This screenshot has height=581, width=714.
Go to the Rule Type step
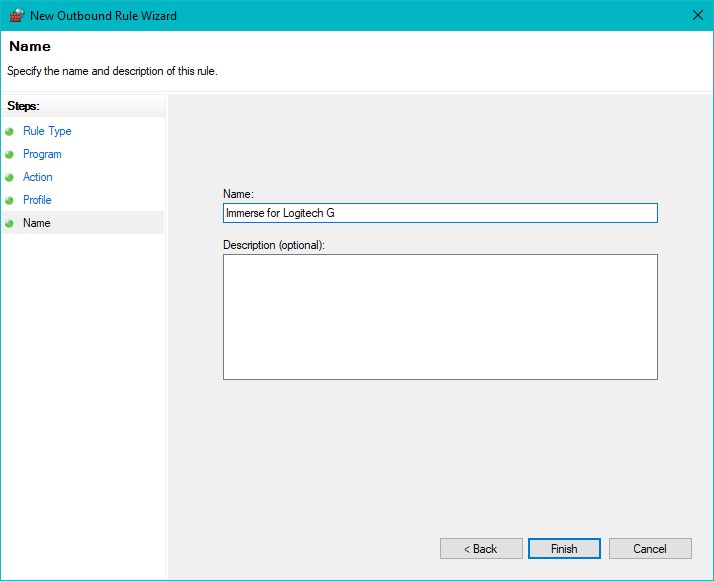tap(47, 131)
